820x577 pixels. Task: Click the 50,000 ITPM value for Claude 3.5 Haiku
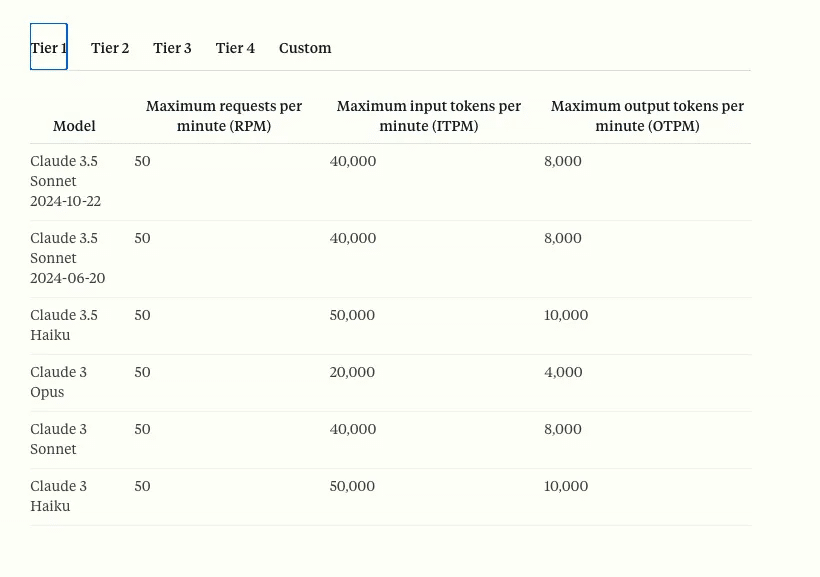click(x=352, y=315)
